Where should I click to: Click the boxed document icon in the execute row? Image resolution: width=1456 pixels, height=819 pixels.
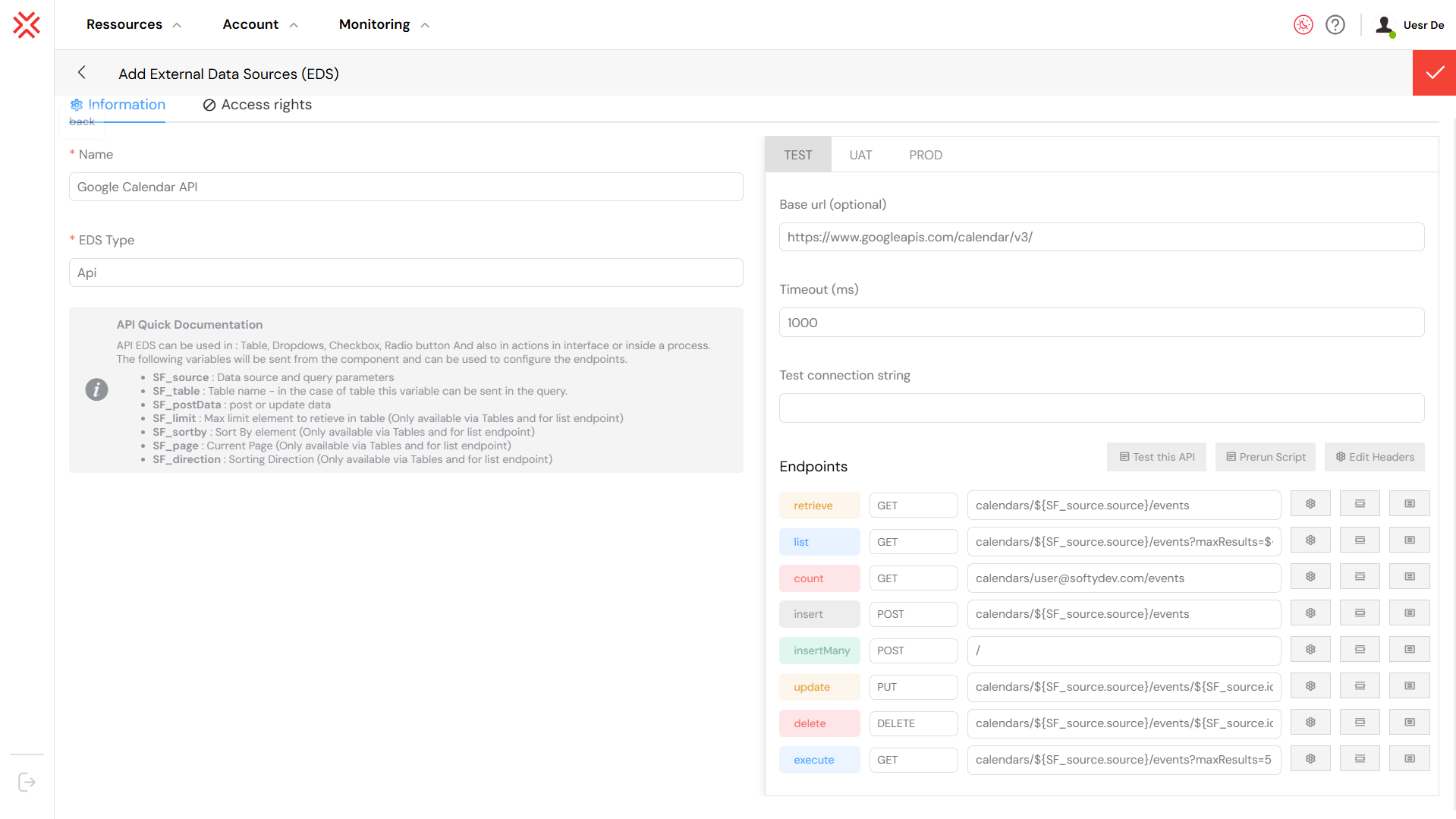[1410, 759]
